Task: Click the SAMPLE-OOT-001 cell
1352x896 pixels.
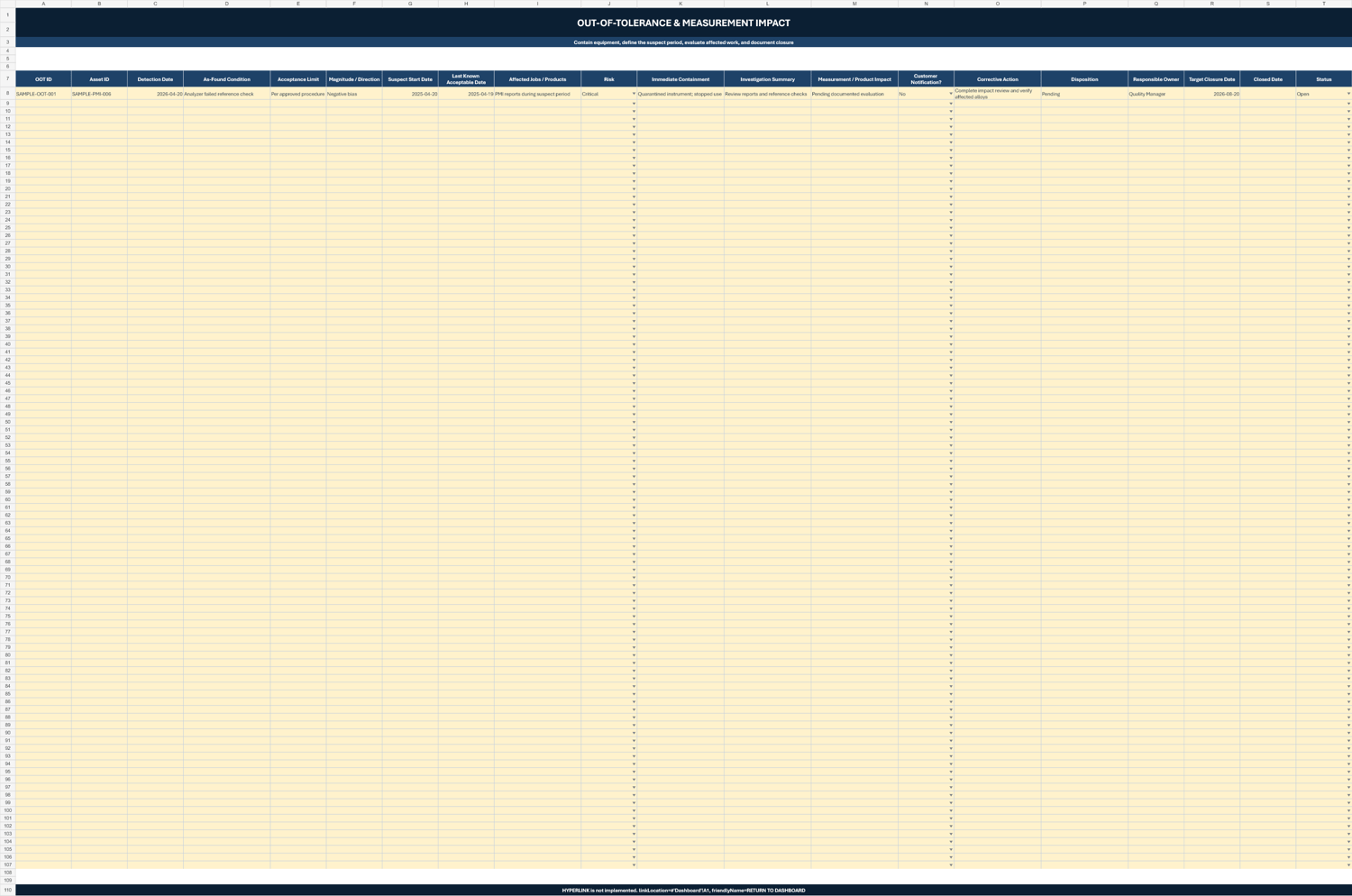Action: click(43, 94)
